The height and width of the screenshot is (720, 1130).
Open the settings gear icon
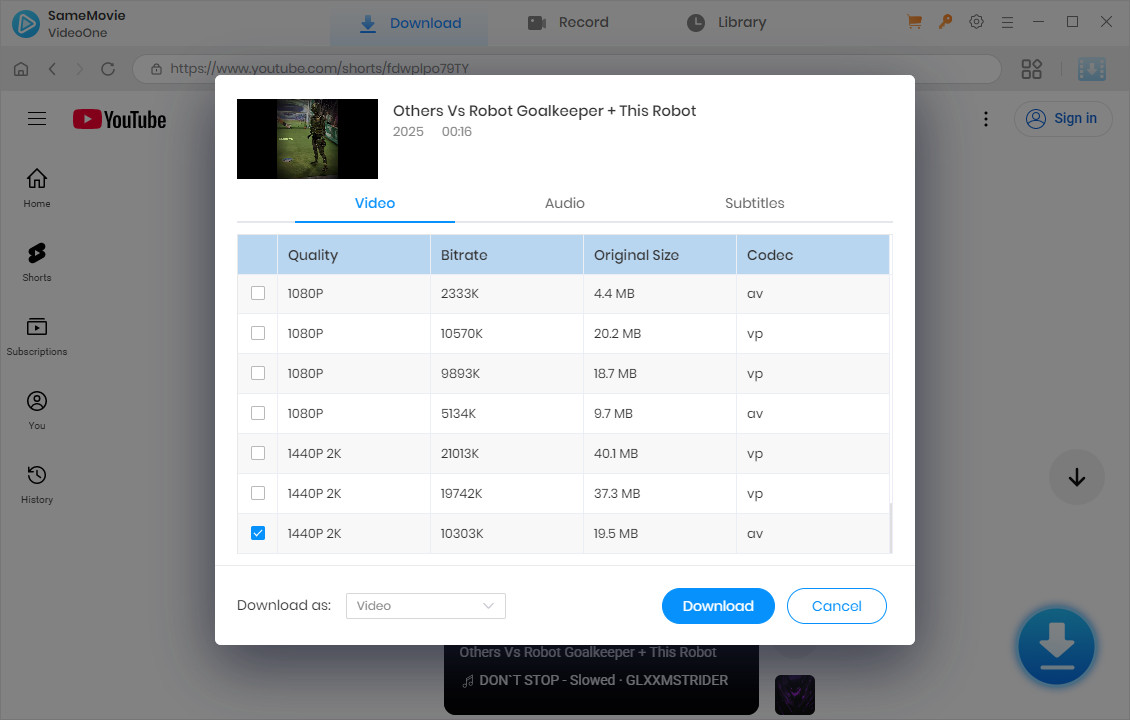click(976, 22)
